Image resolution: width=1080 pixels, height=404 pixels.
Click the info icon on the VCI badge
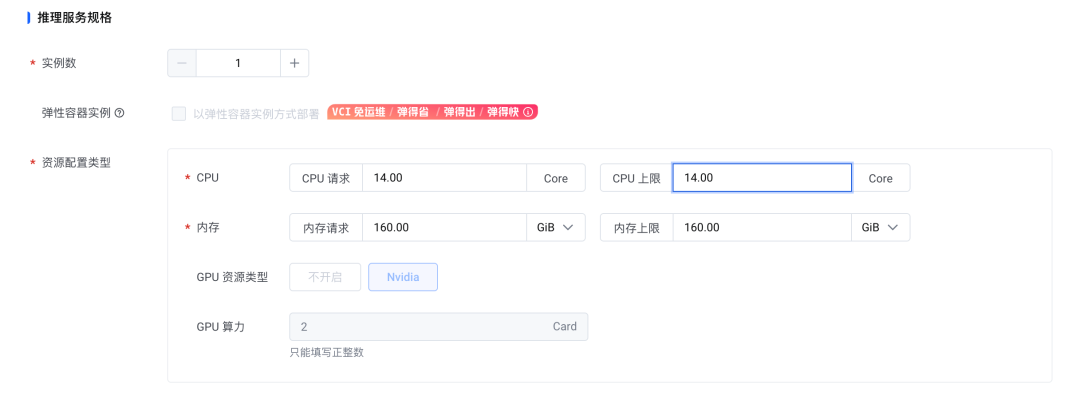pyautogui.click(x=528, y=112)
